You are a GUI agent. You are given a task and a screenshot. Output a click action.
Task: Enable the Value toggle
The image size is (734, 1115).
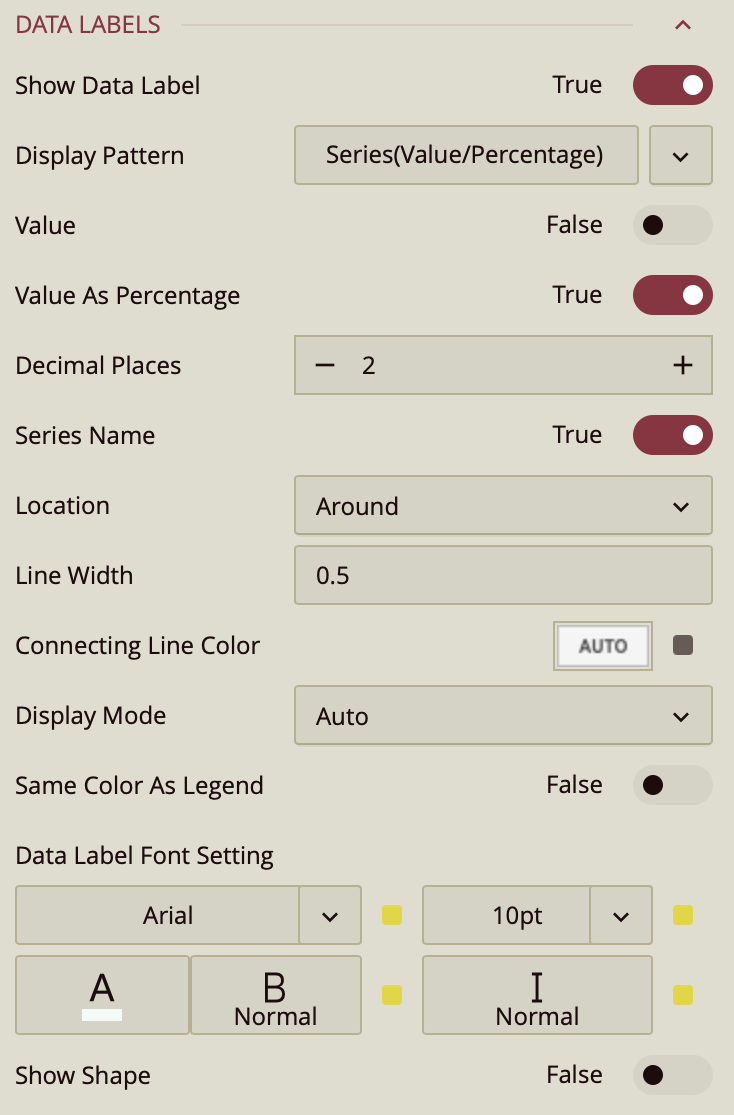(672, 225)
